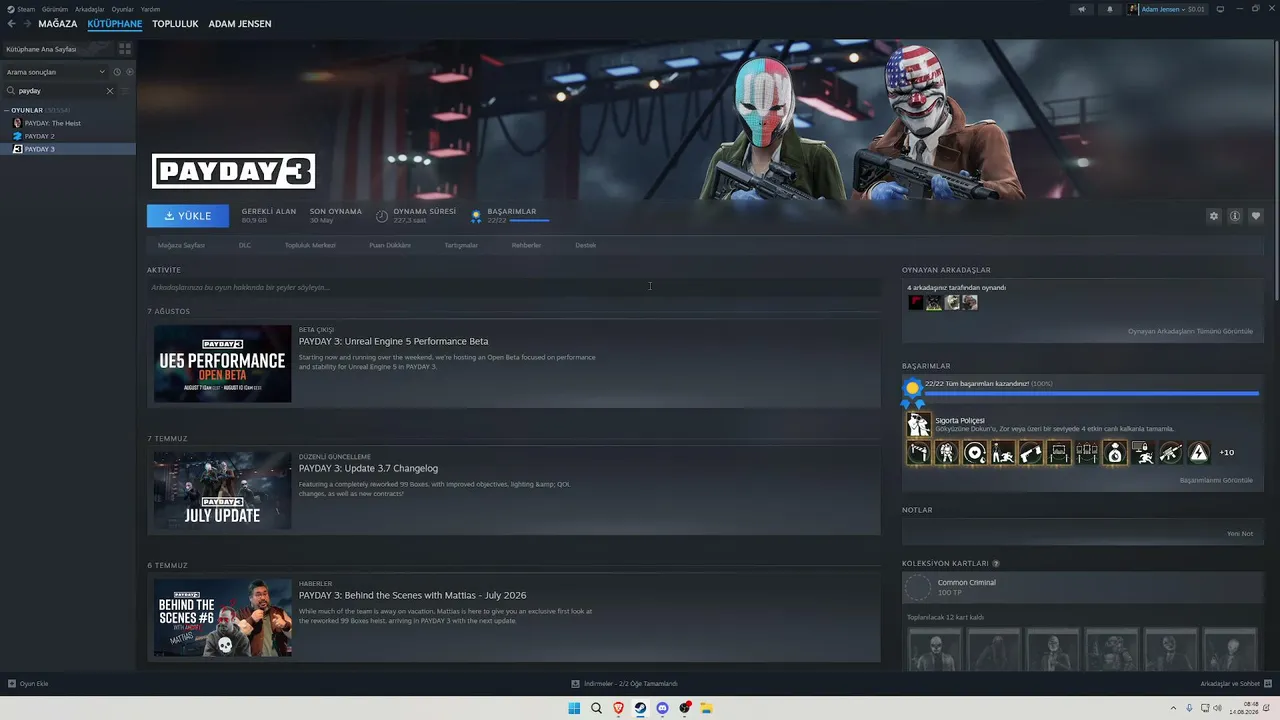
Task: Open Unreal Engine 5 Performance Beta headline
Action: click(x=393, y=341)
